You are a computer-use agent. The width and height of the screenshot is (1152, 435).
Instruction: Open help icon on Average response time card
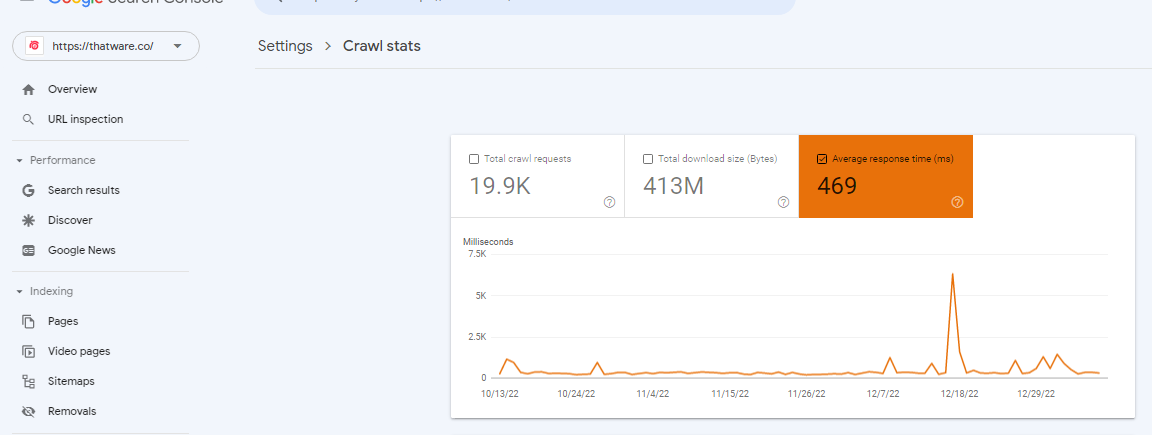pos(957,202)
